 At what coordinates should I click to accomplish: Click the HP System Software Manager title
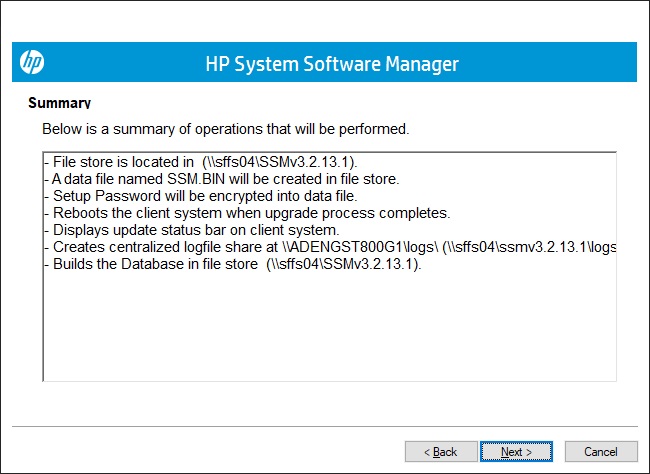331,64
